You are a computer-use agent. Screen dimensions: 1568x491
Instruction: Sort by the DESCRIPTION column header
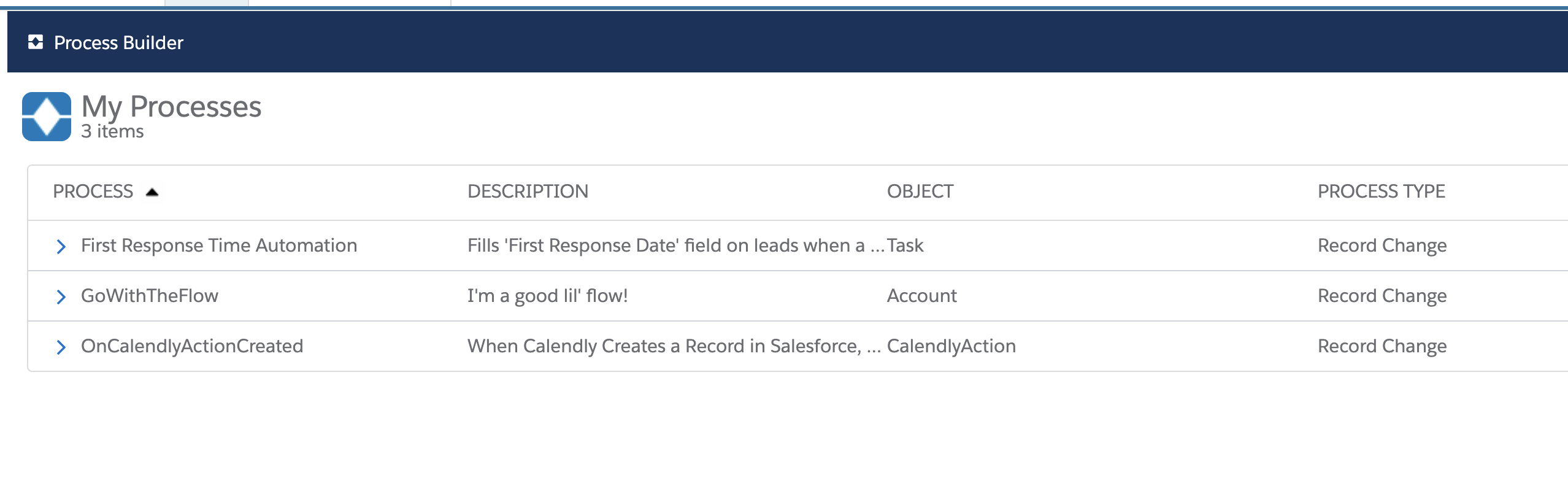coord(528,191)
